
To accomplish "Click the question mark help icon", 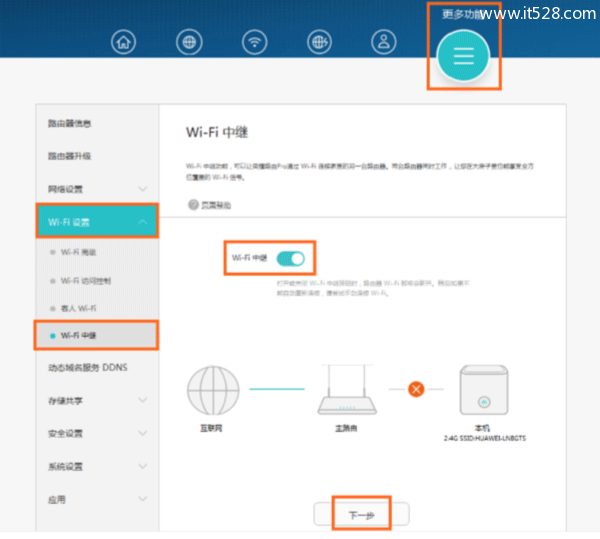I will (193, 205).
